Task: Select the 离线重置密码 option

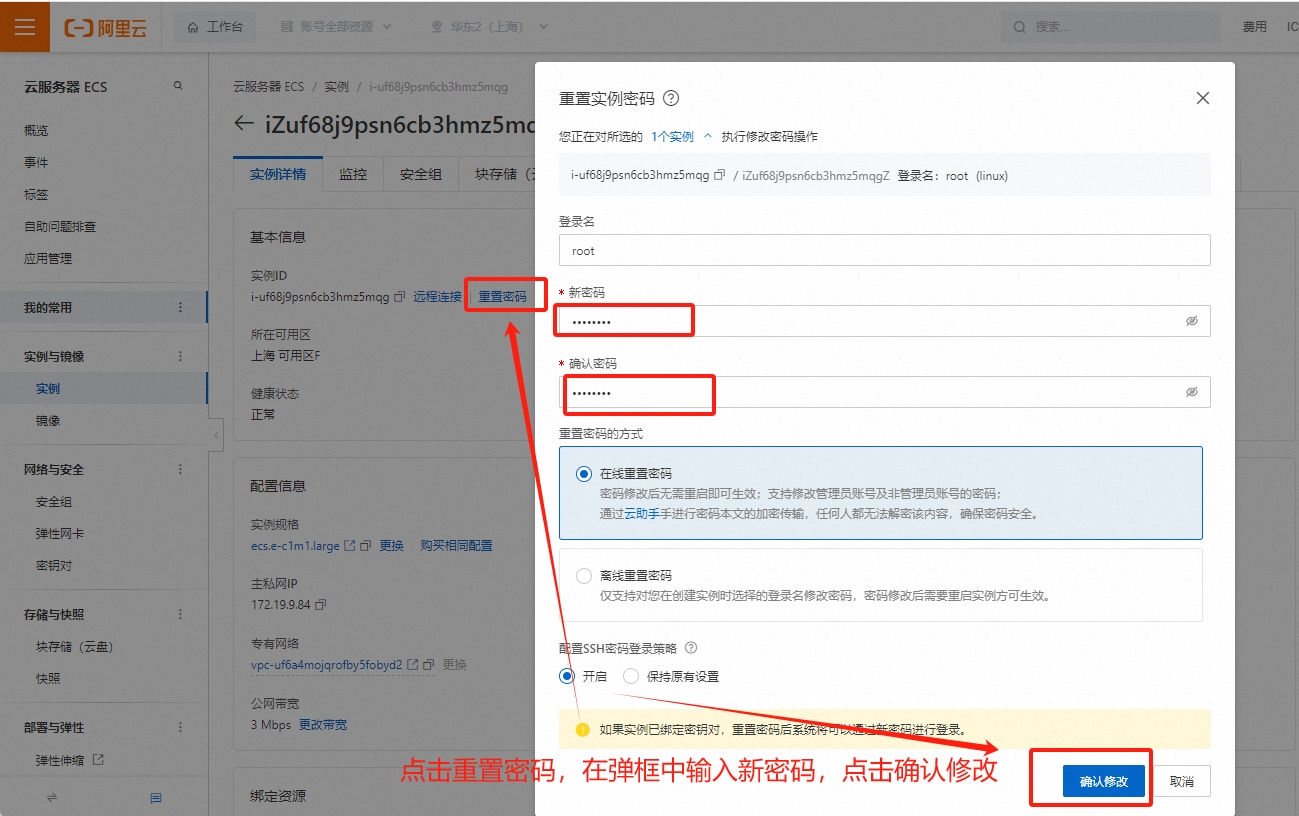Action: tap(583, 575)
